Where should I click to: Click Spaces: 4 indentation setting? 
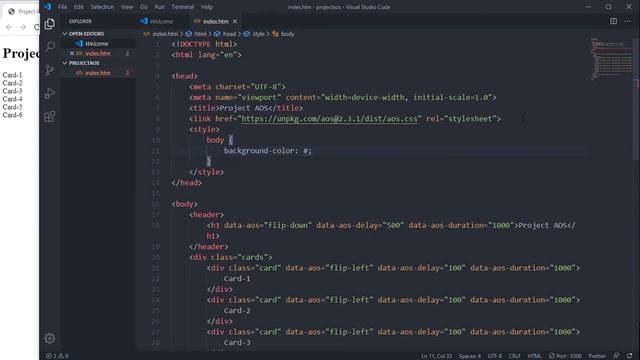point(469,356)
